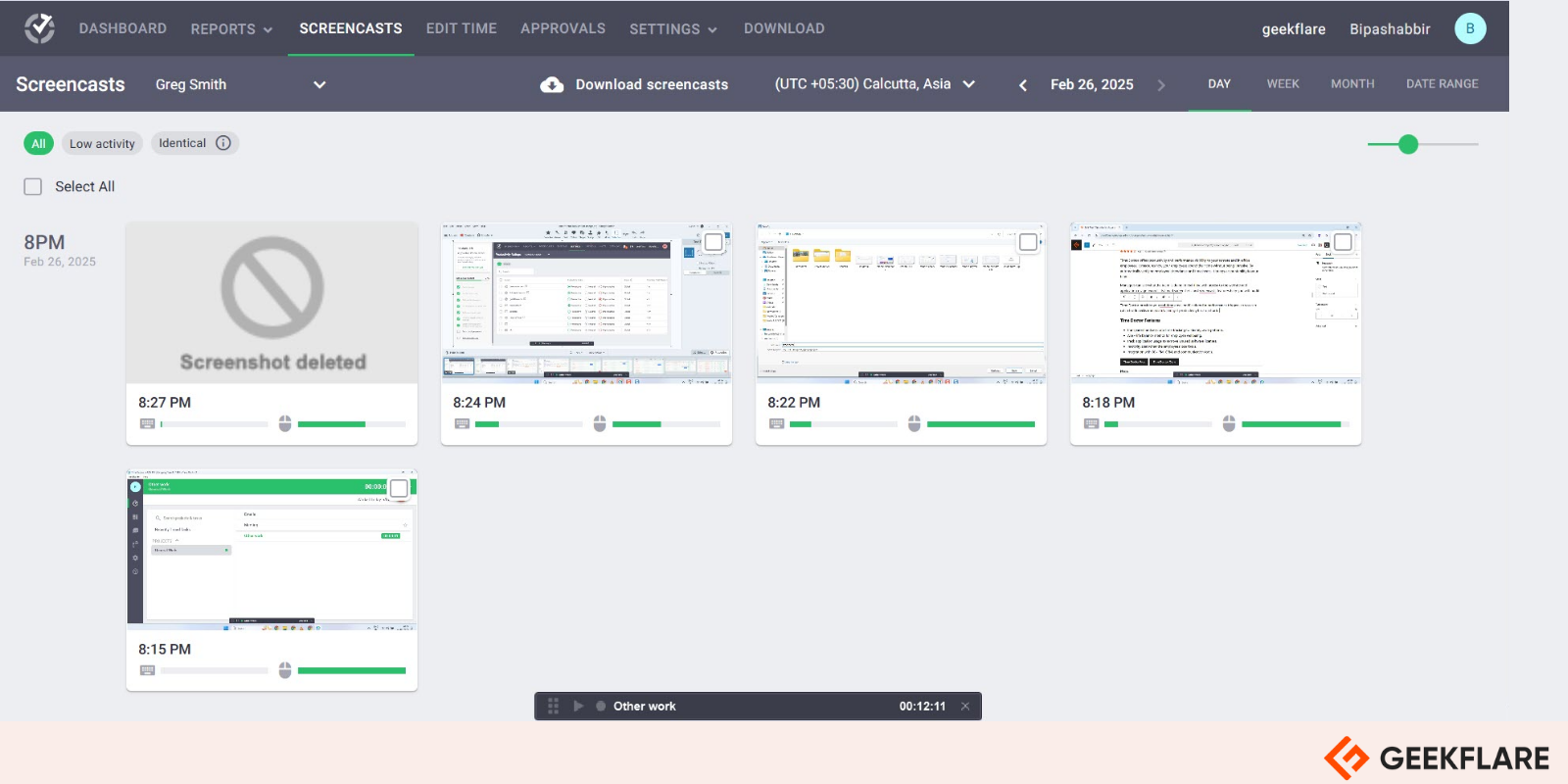Viewport: 1568px width, 784px height.
Task: Close the Other work timer widget
Action: pyautogui.click(x=965, y=706)
